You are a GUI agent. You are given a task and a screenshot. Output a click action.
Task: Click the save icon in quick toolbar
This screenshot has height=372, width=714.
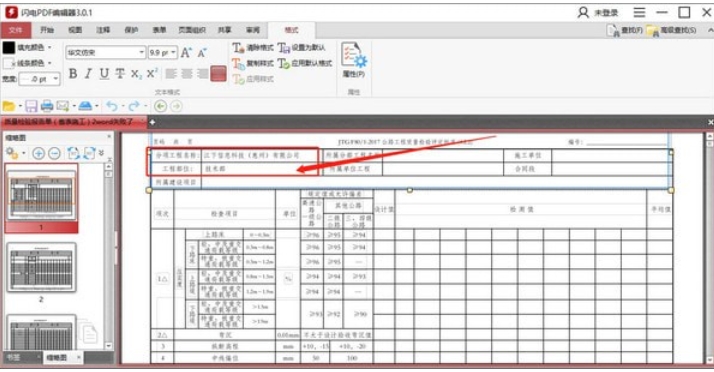[x=31, y=107]
